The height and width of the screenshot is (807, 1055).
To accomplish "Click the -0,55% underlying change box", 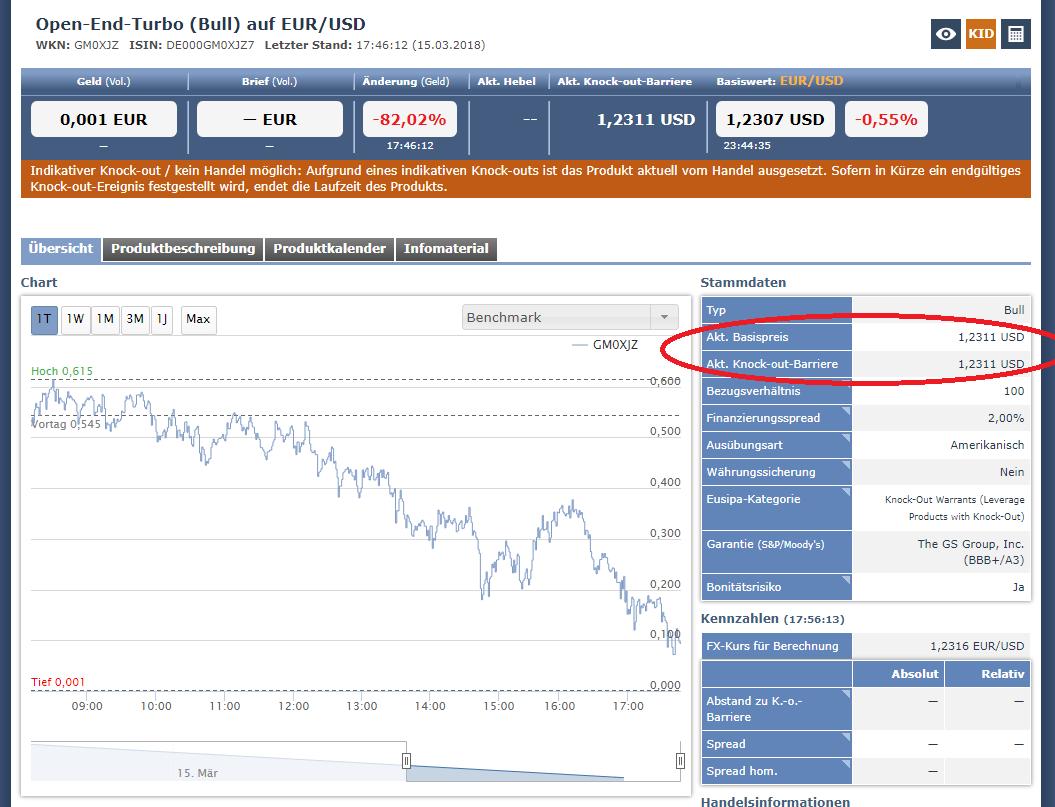I will pyautogui.click(x=886, y=119).
